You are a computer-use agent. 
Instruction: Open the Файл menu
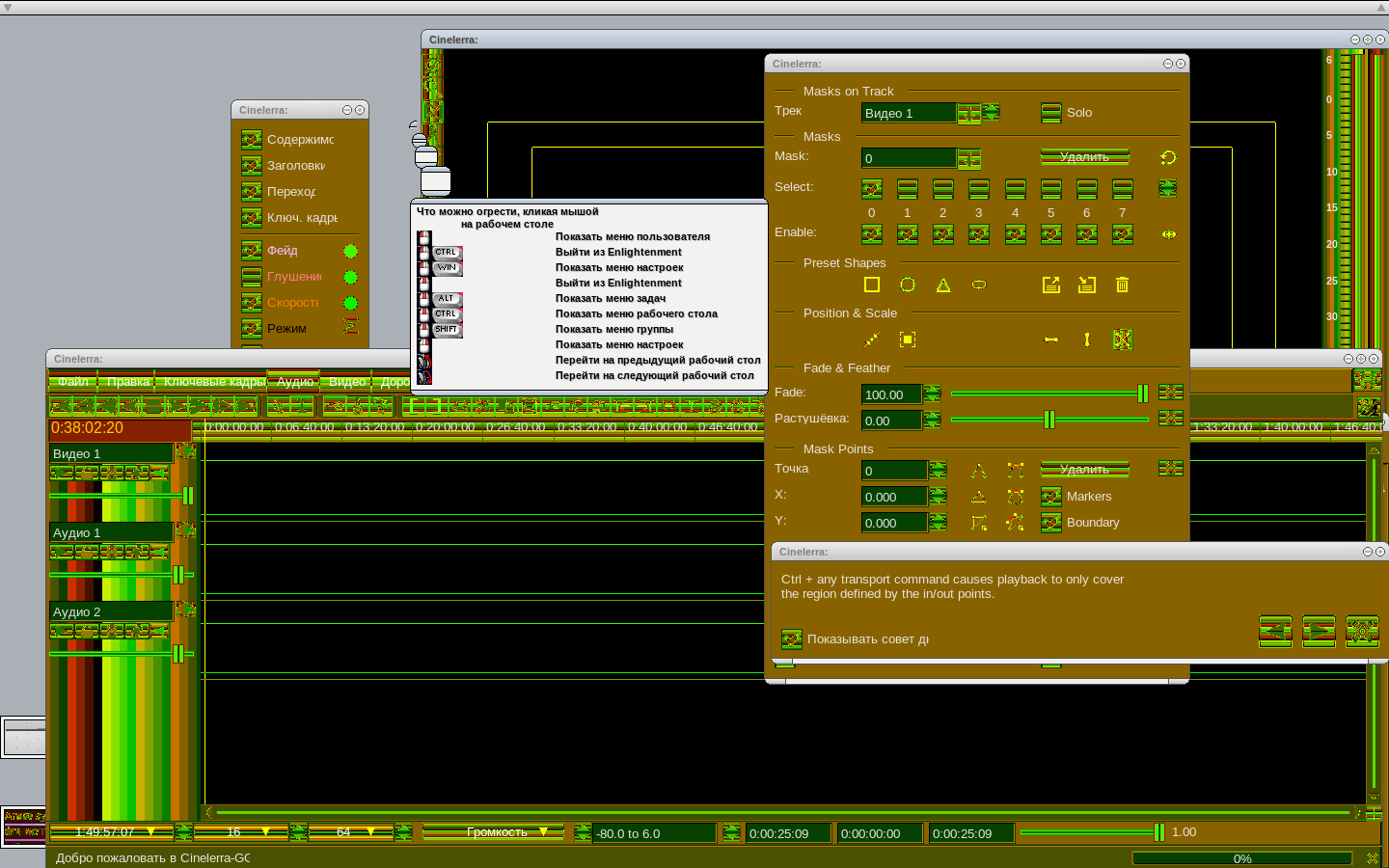pyautogui.click(x=73, y=382)
